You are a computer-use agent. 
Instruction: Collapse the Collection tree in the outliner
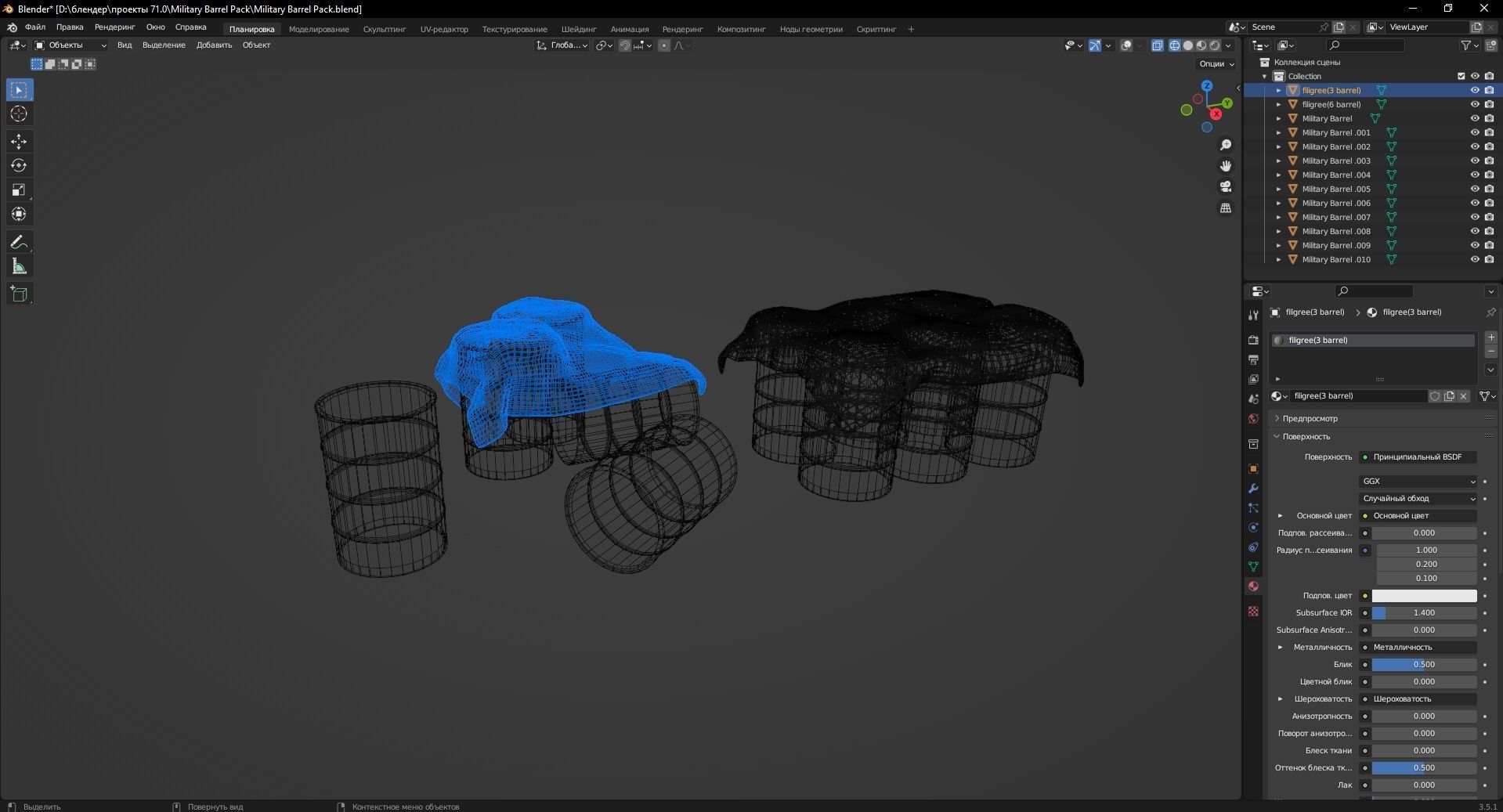[x=1265, y=76]
